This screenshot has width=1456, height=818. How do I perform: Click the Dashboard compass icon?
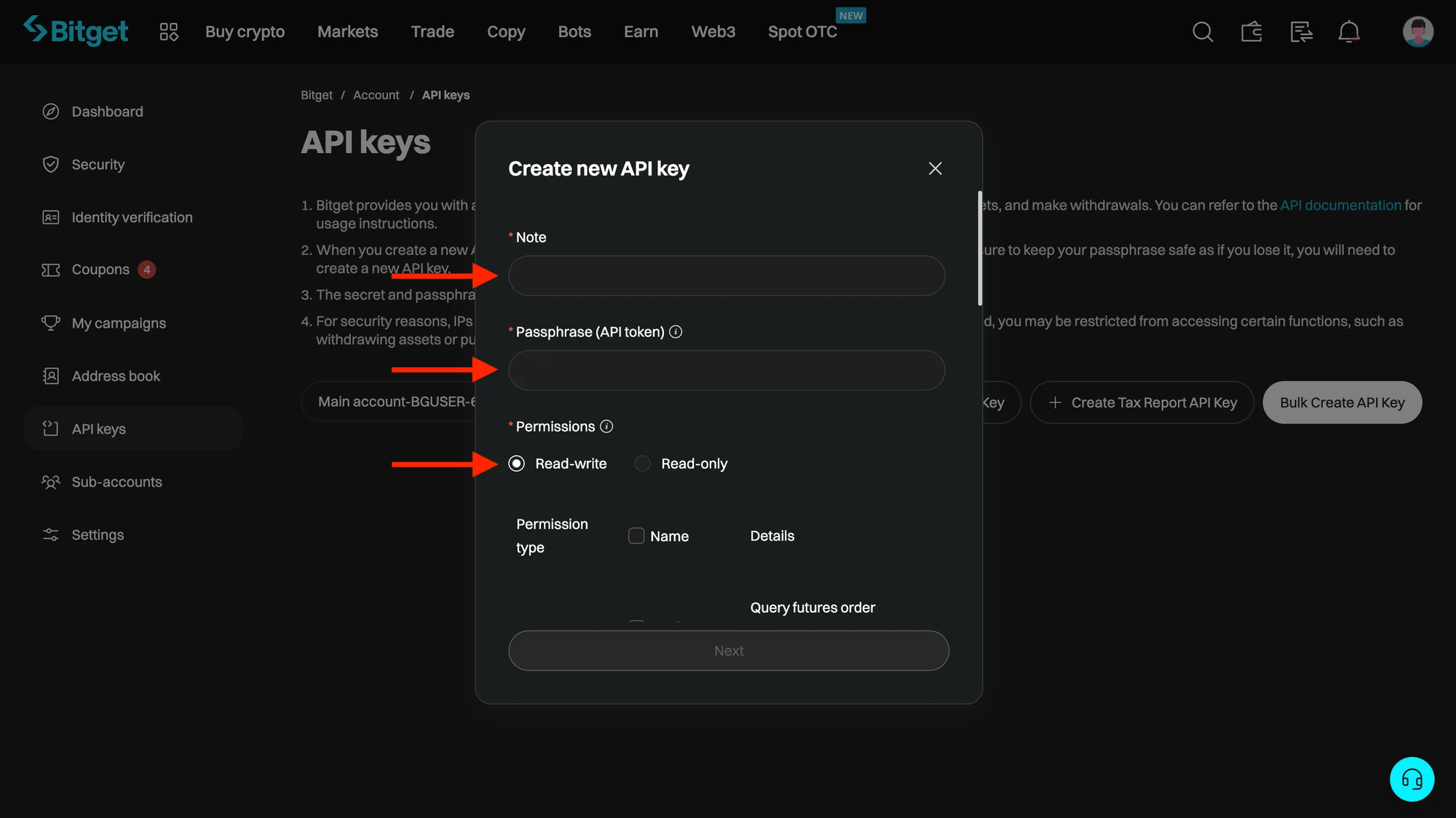point(50,111)
